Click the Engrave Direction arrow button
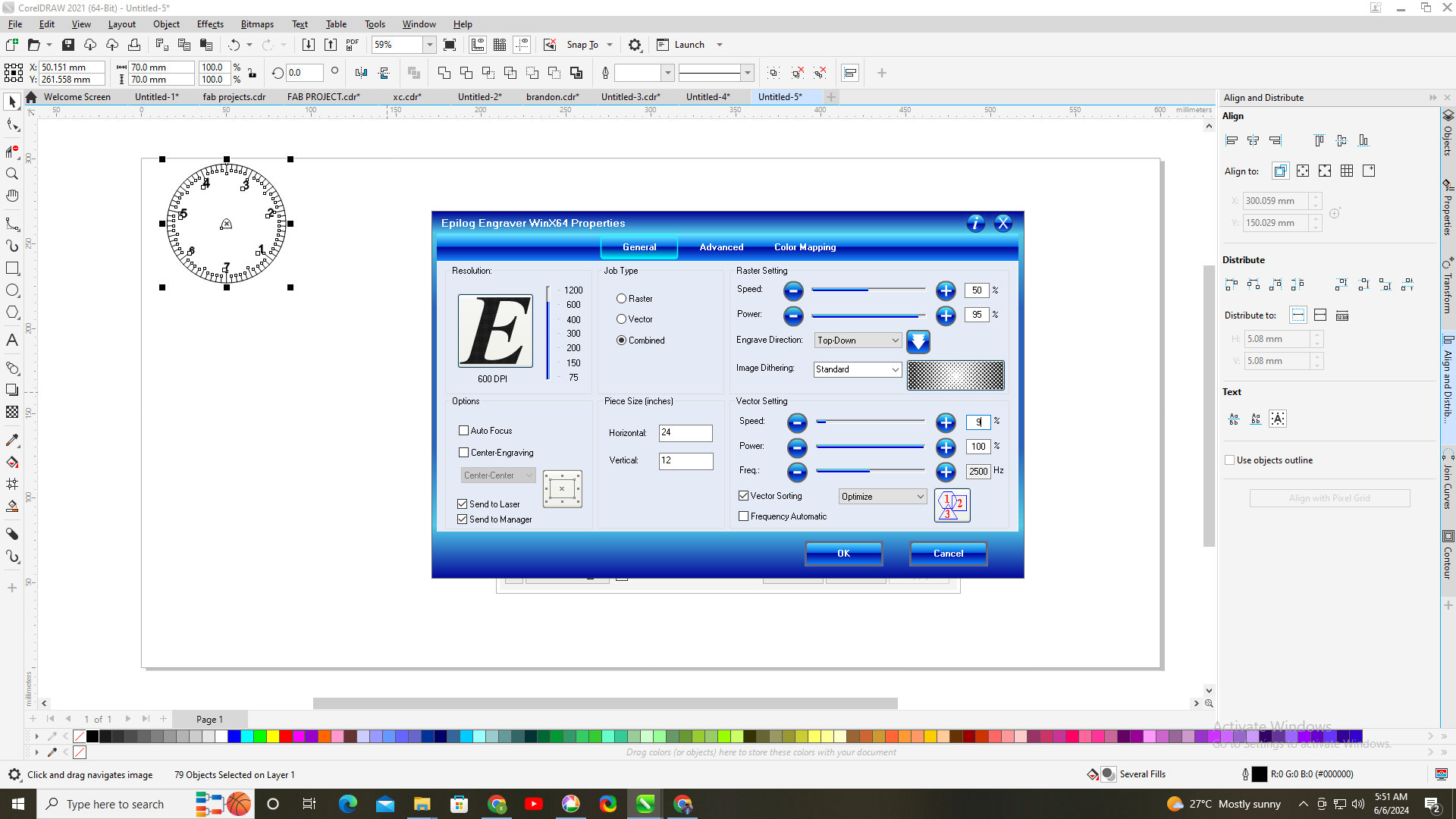The image size is (1456, 819). click(x=918, y=341)
